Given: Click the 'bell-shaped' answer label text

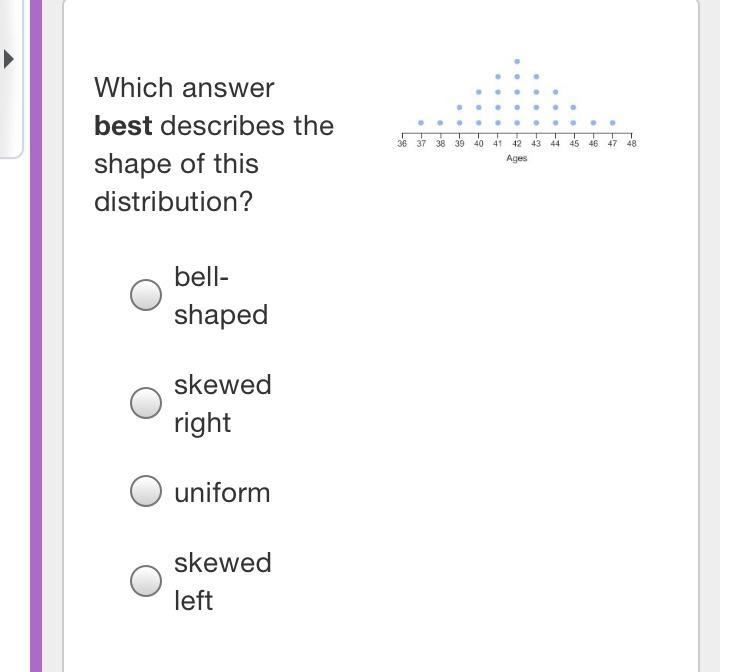Looking at the screenshot, I should coord(221,296).
